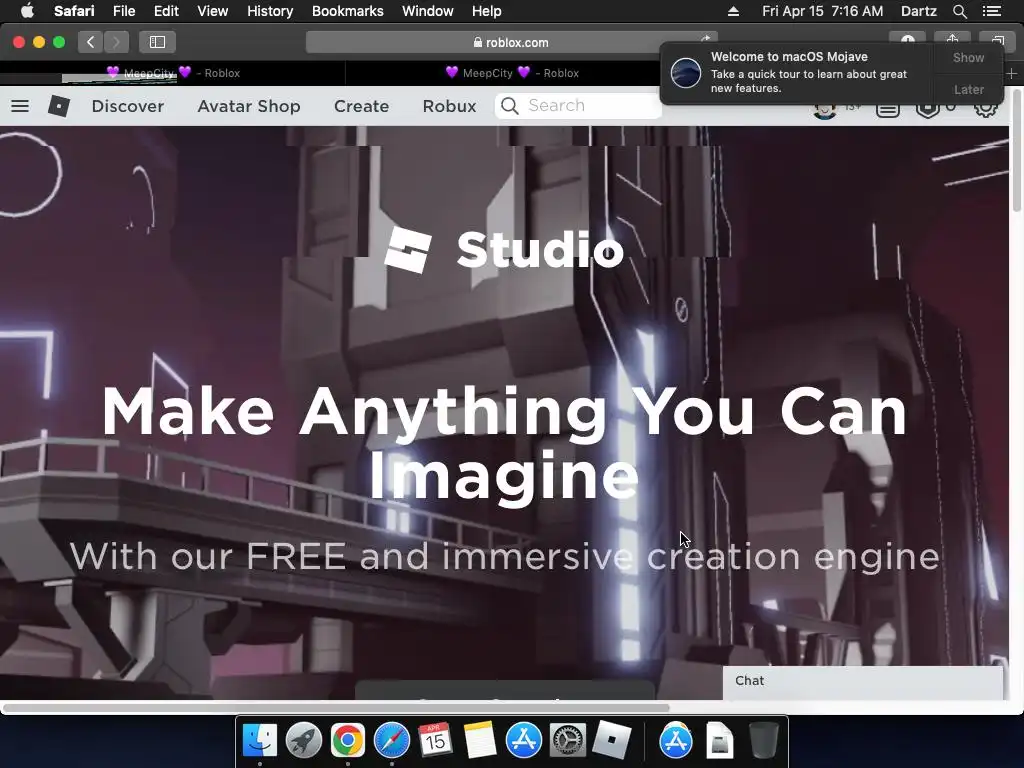Click the Roblox logo home icon
The image size is (1024, 768).
(59, 106)
